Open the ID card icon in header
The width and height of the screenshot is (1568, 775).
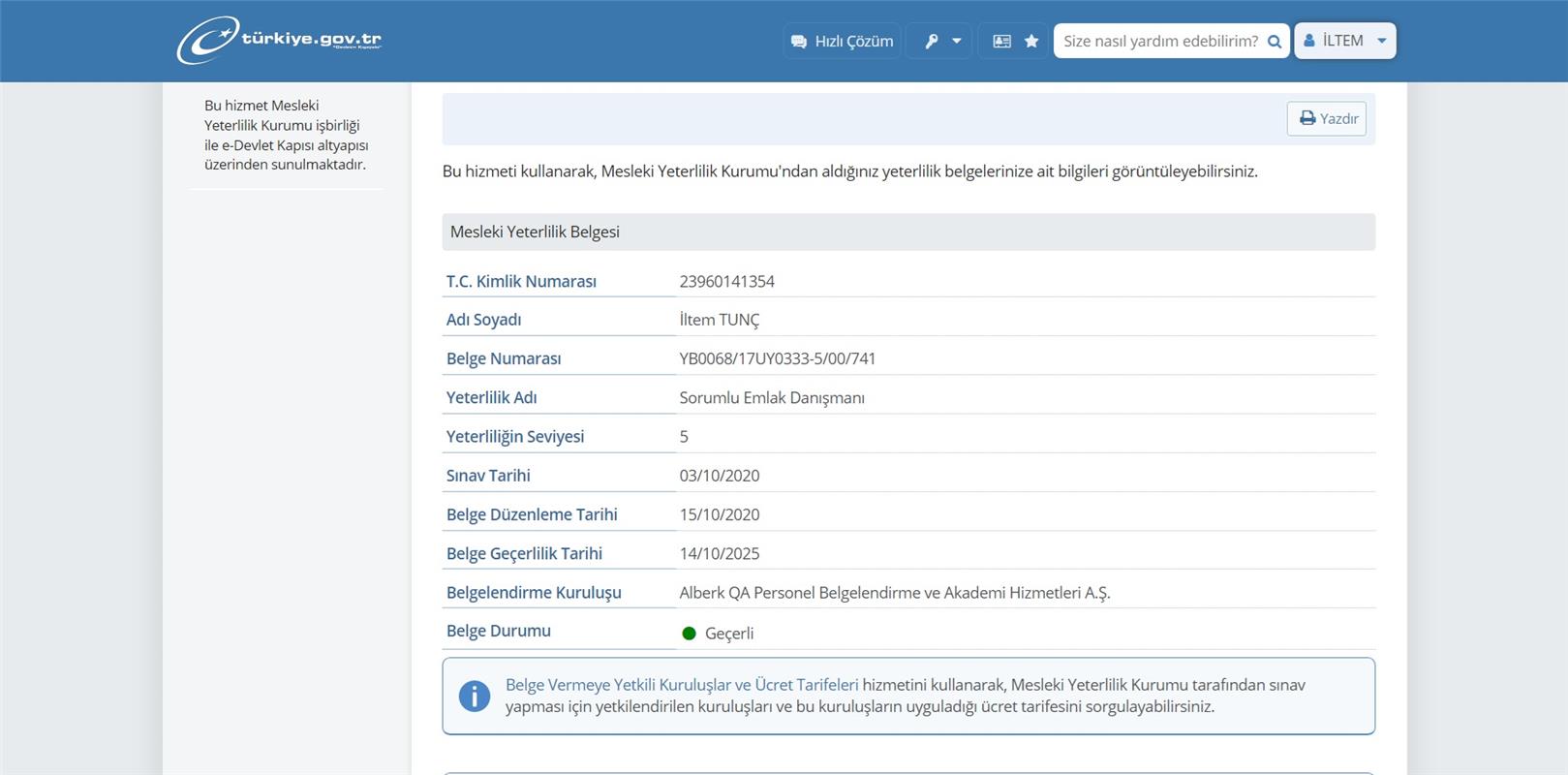coord(1001,42)
